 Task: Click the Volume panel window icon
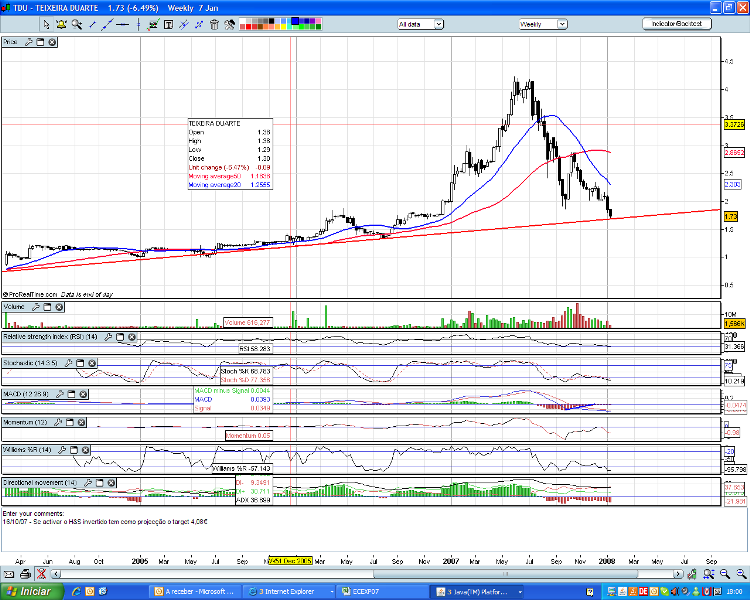tap(47, 307)
